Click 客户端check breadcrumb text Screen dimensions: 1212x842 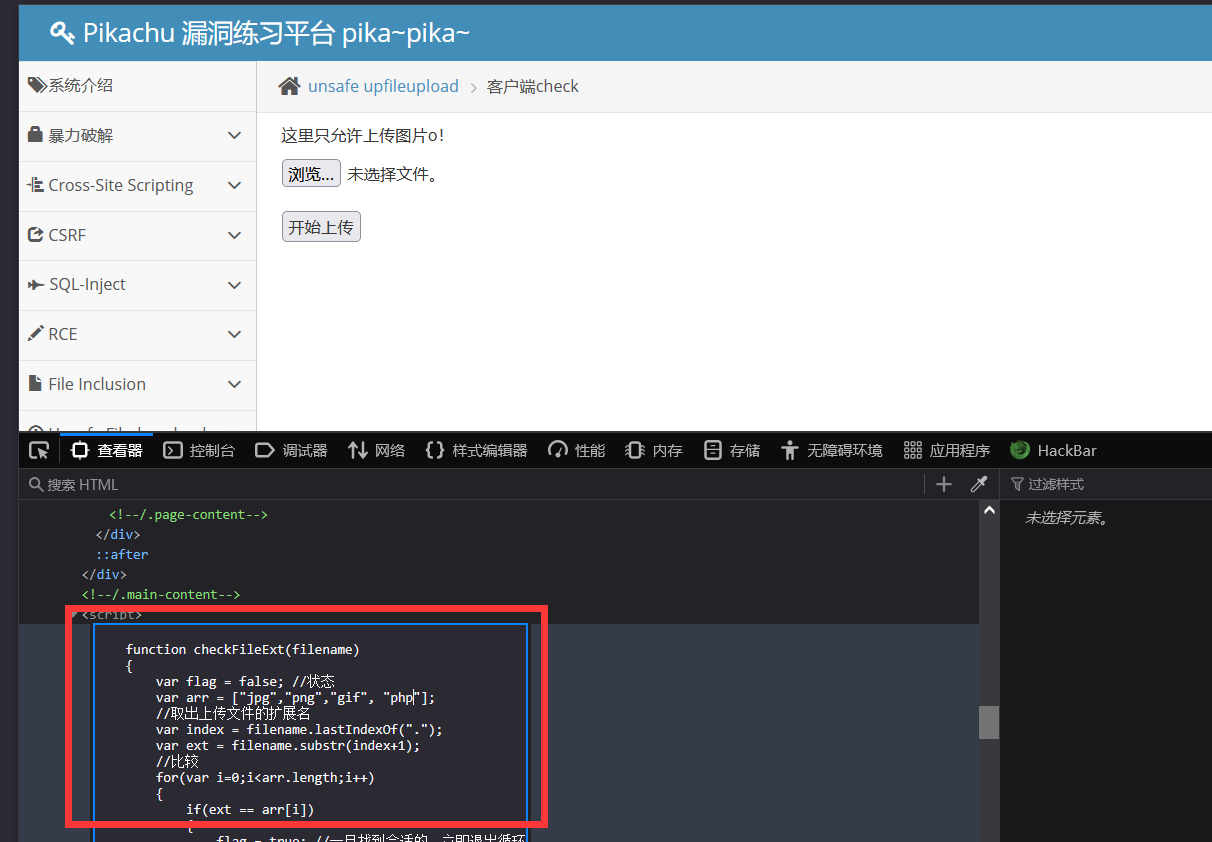[533, 86]
